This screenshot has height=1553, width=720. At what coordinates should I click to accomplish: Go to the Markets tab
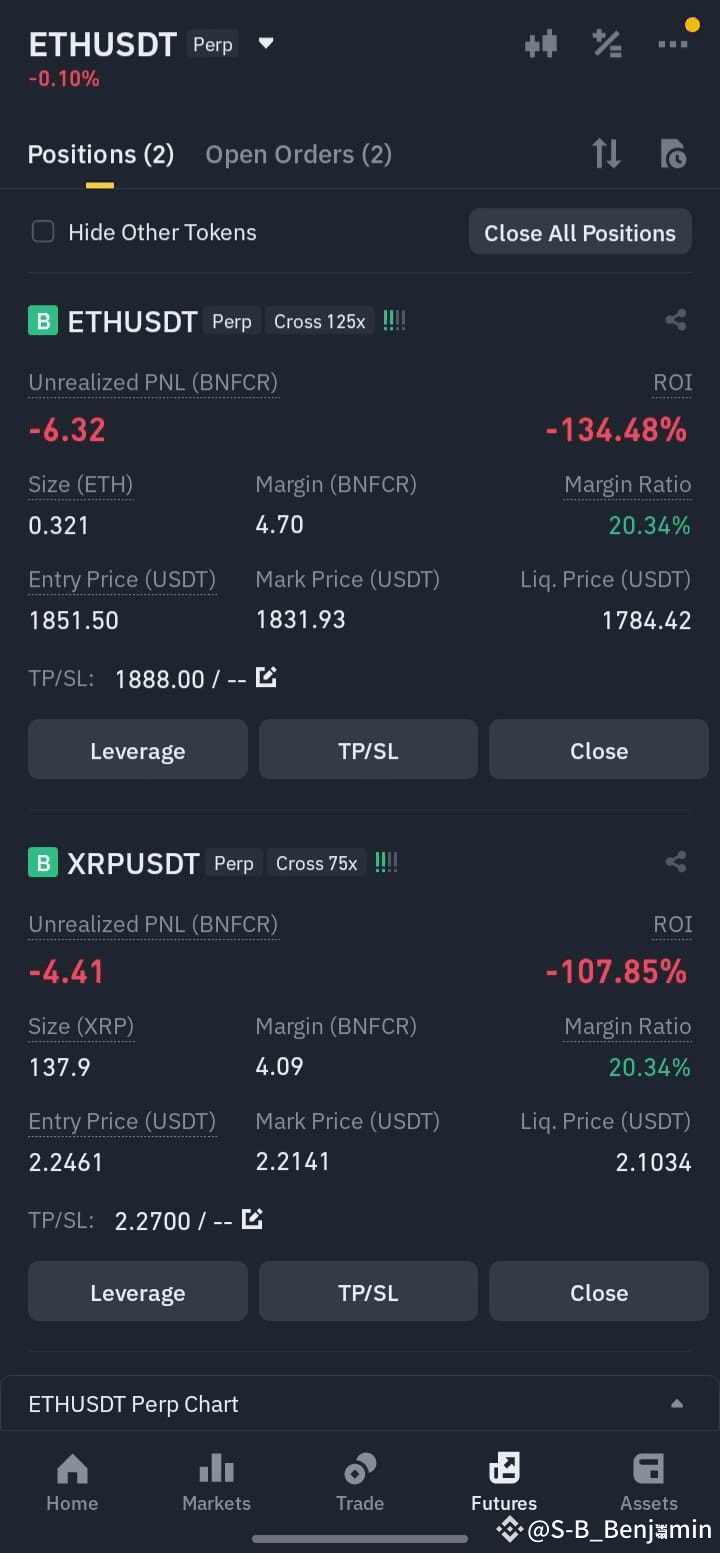[x=216, y=1483]
